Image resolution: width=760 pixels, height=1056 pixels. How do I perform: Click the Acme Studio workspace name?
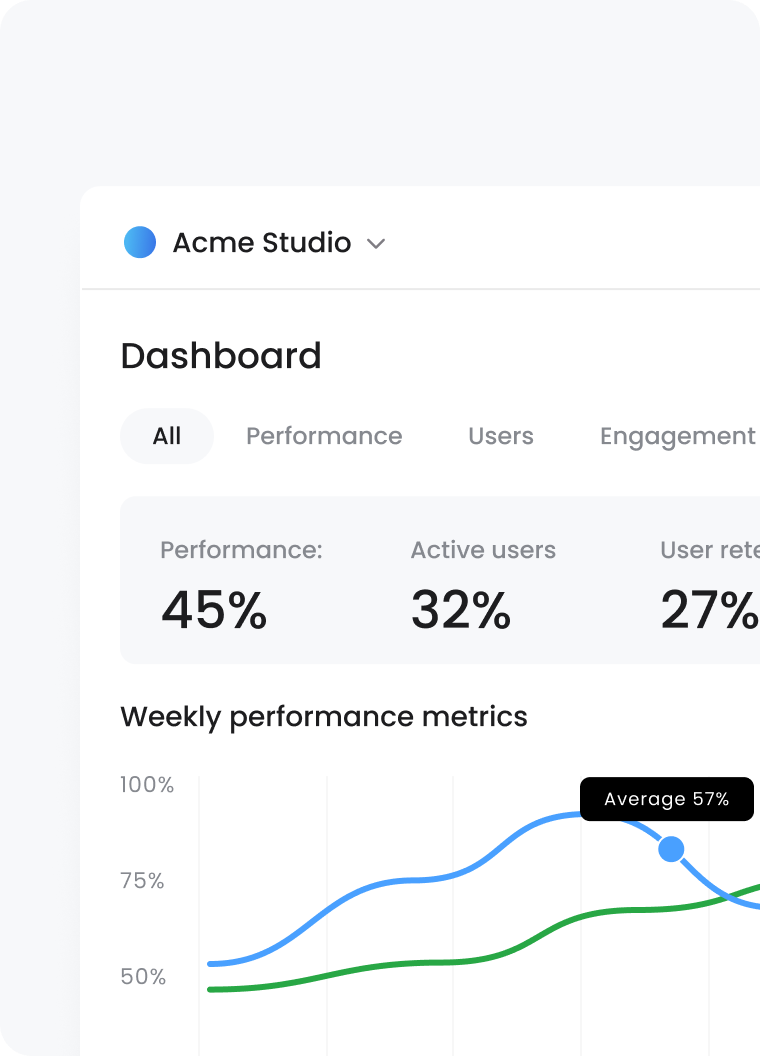pyautogui.click(x=263, y=242)
